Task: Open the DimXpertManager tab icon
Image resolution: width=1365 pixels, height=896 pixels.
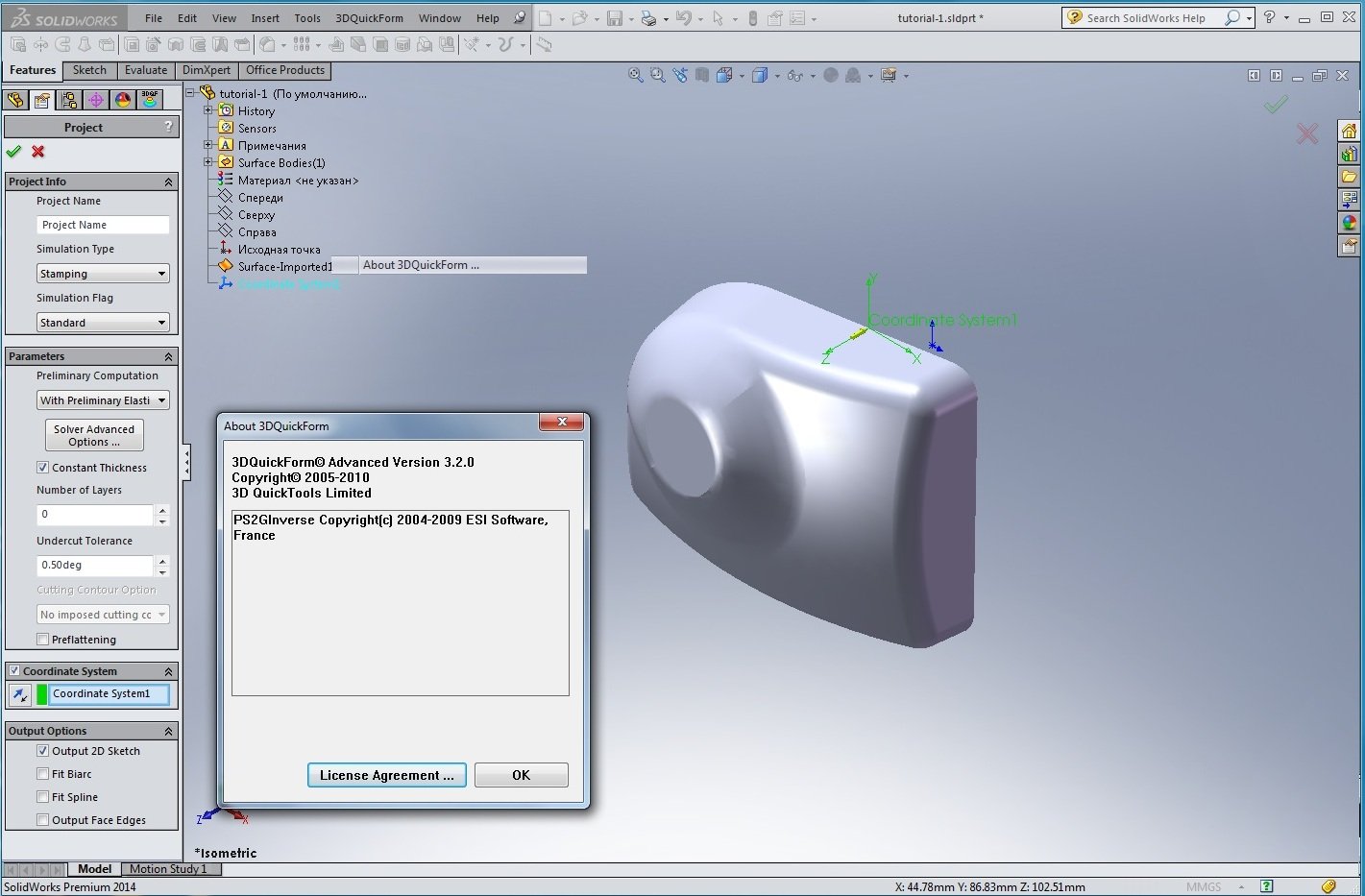Action: (96, 100)
